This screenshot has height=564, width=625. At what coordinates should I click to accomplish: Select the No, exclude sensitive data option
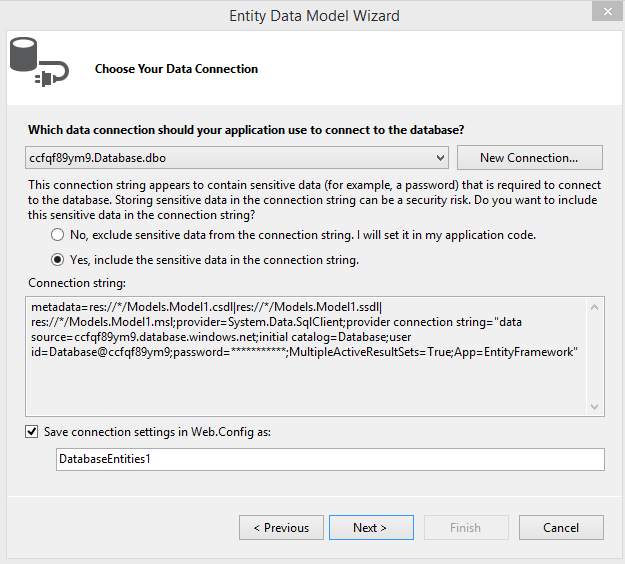click(58, 235)
